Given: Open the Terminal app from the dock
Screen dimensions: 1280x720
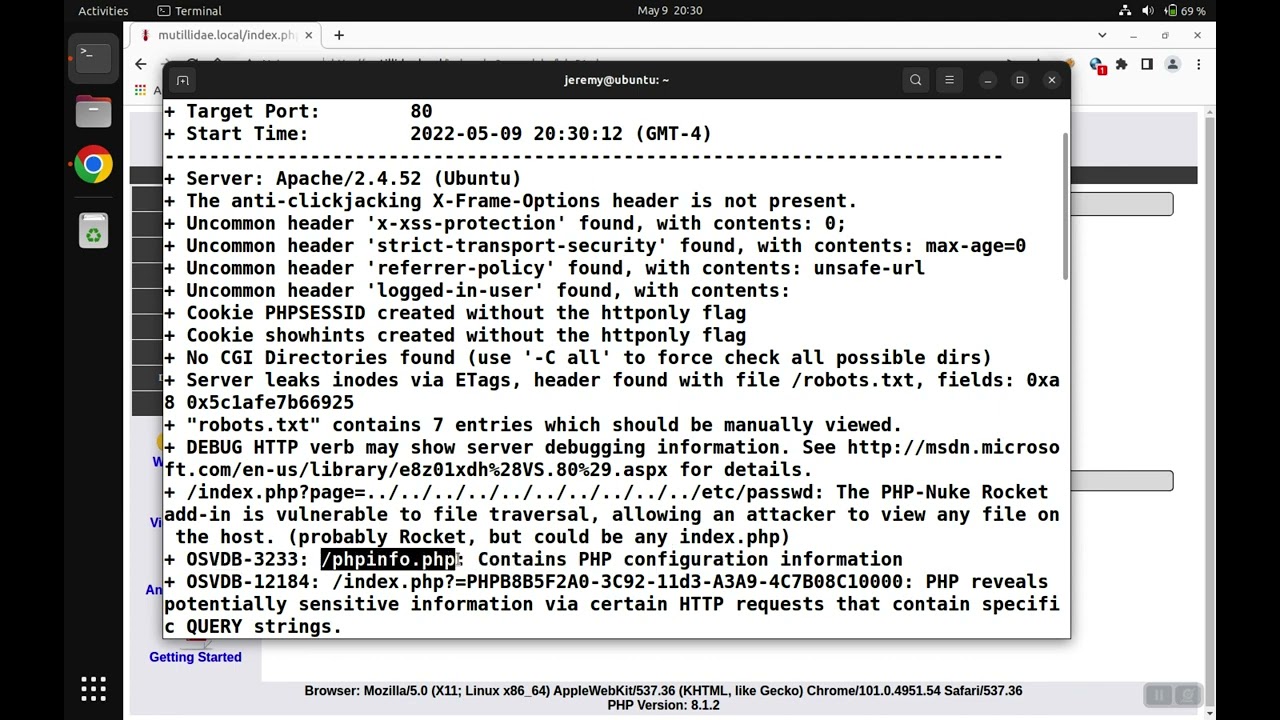Looking at the screenshot, I should [93, 56].
